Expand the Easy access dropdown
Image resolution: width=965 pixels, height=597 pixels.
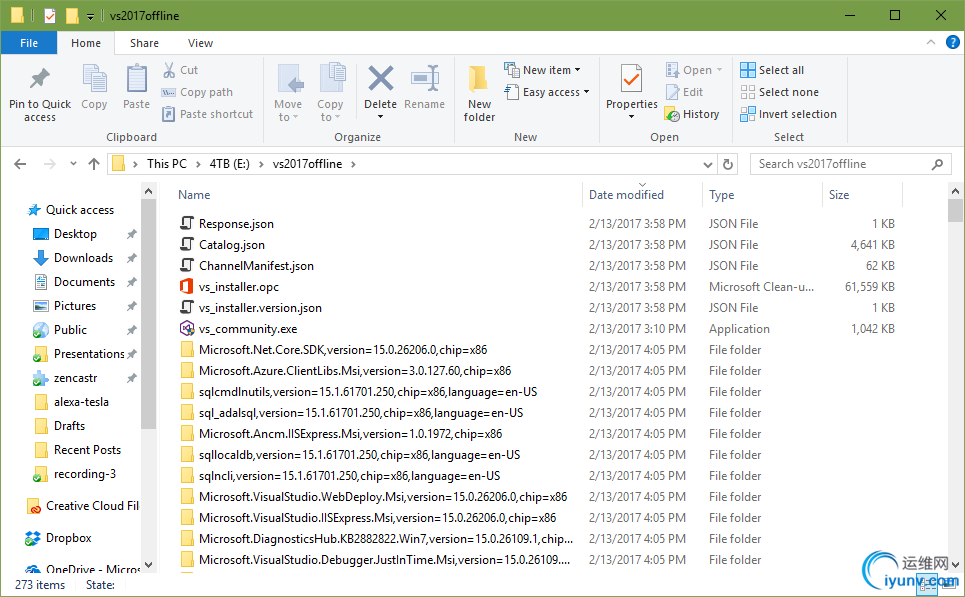(587, 92)
